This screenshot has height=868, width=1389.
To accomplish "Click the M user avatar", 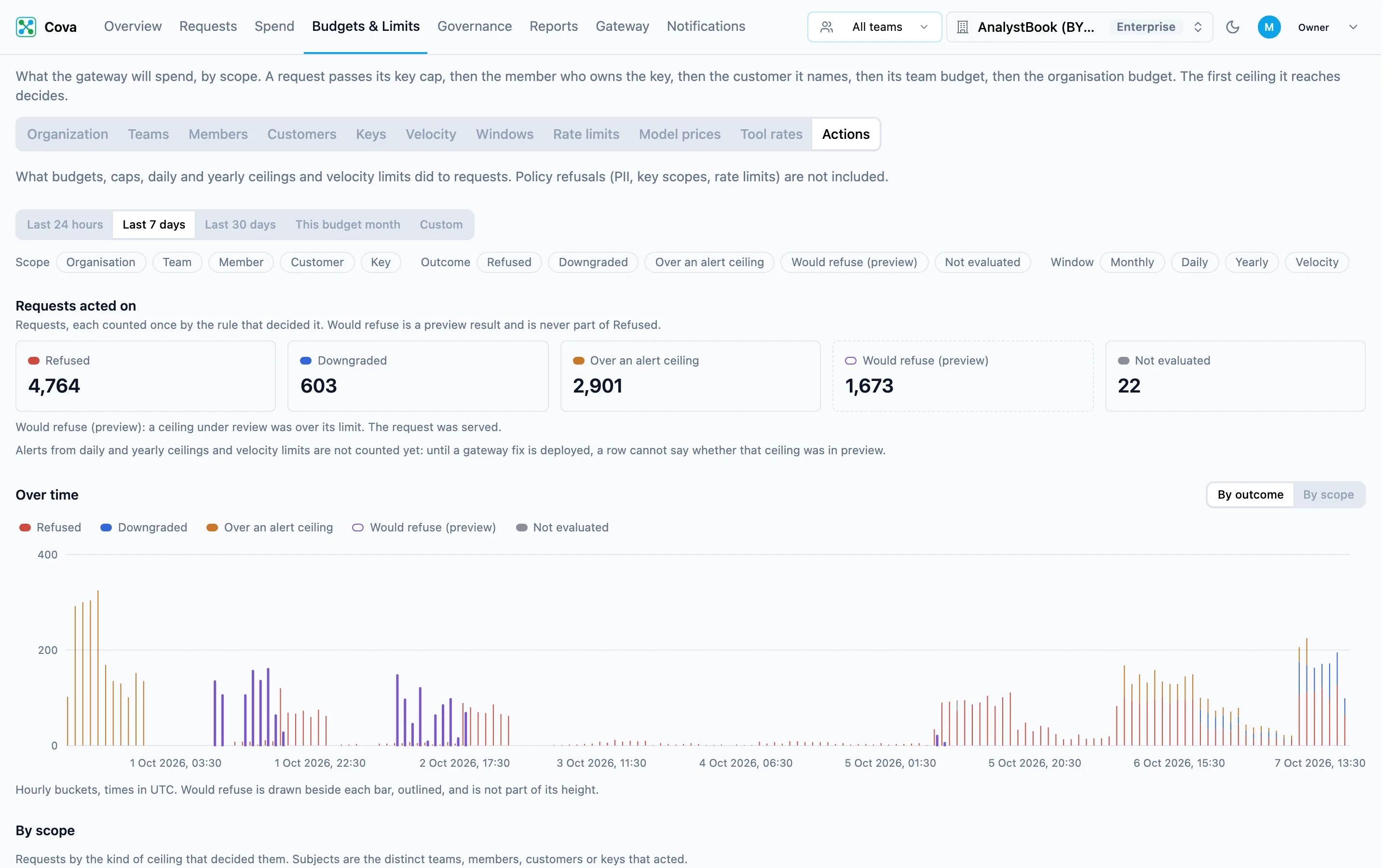I will point(1269,27).
